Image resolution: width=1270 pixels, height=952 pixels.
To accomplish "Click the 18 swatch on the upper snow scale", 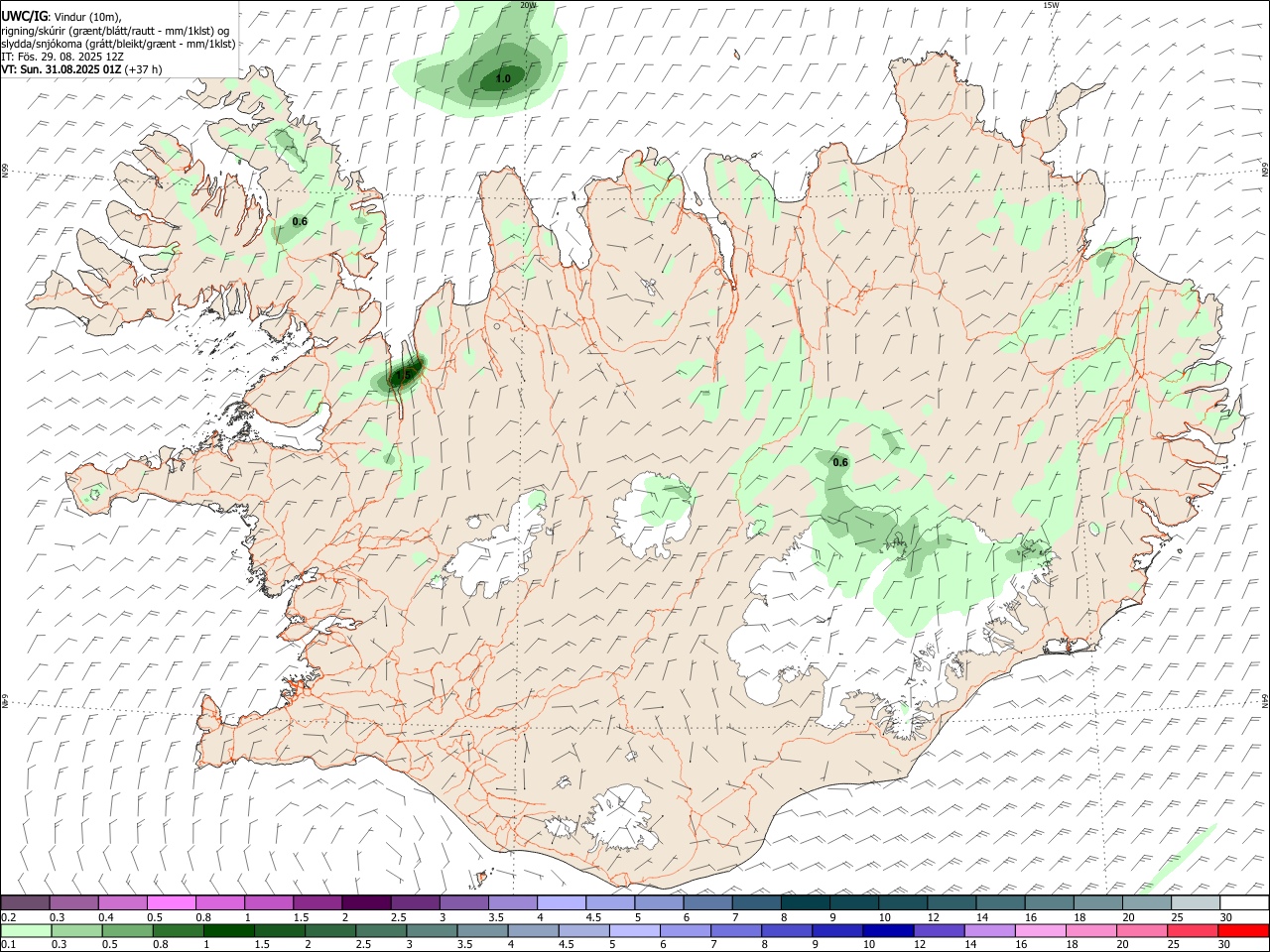I will (x=1096, y=902).
